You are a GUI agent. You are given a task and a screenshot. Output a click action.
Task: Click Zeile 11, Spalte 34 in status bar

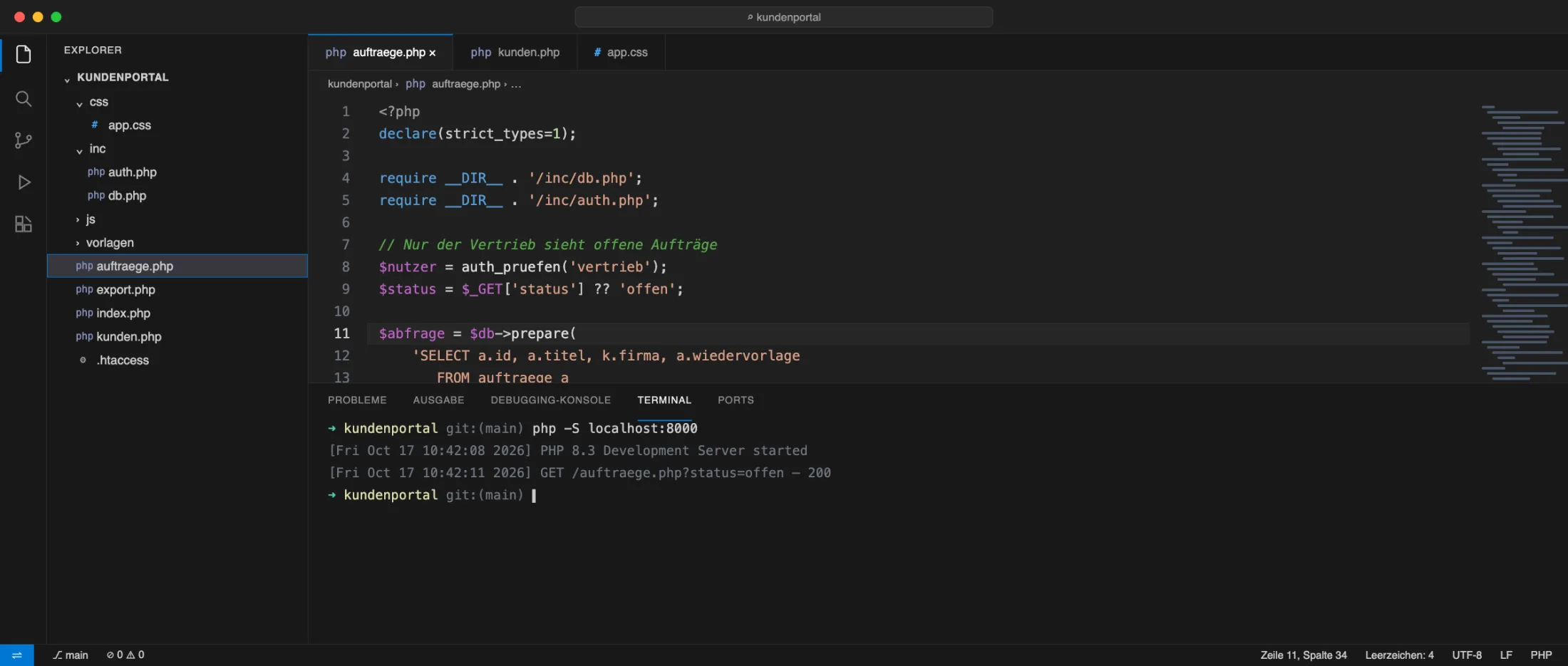[x=1304, y=655]
